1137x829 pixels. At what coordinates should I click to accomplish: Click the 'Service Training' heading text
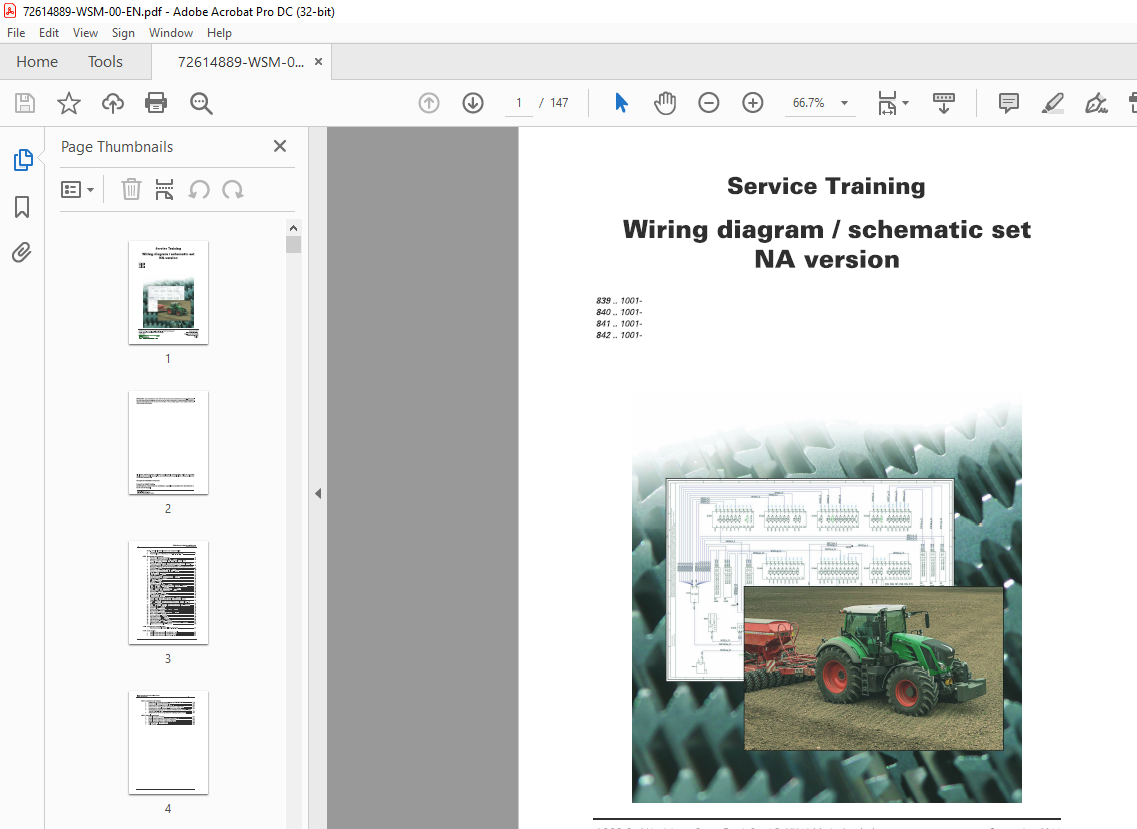pyautogui.click(x=826, y=186)
